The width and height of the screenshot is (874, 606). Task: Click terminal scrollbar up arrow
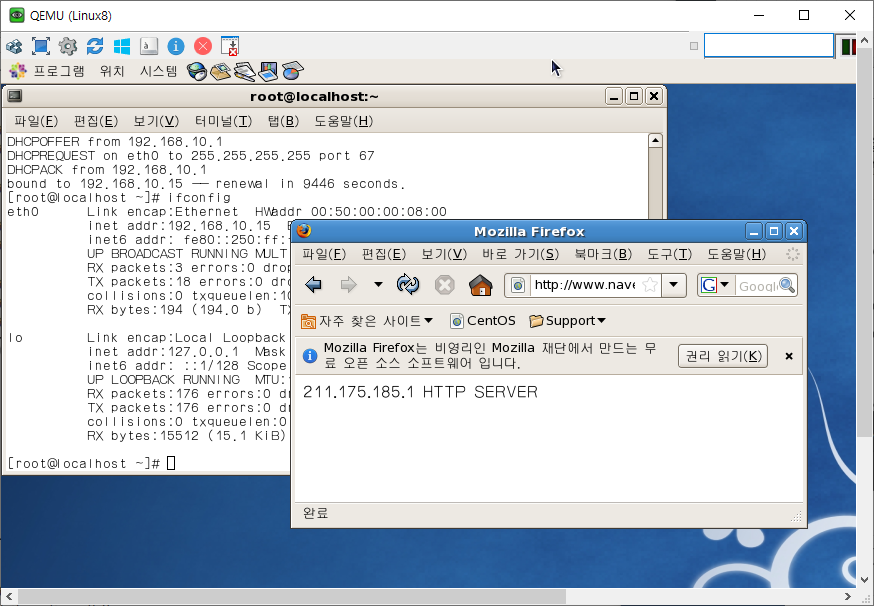pyautogui.click(x=655, y=140)
